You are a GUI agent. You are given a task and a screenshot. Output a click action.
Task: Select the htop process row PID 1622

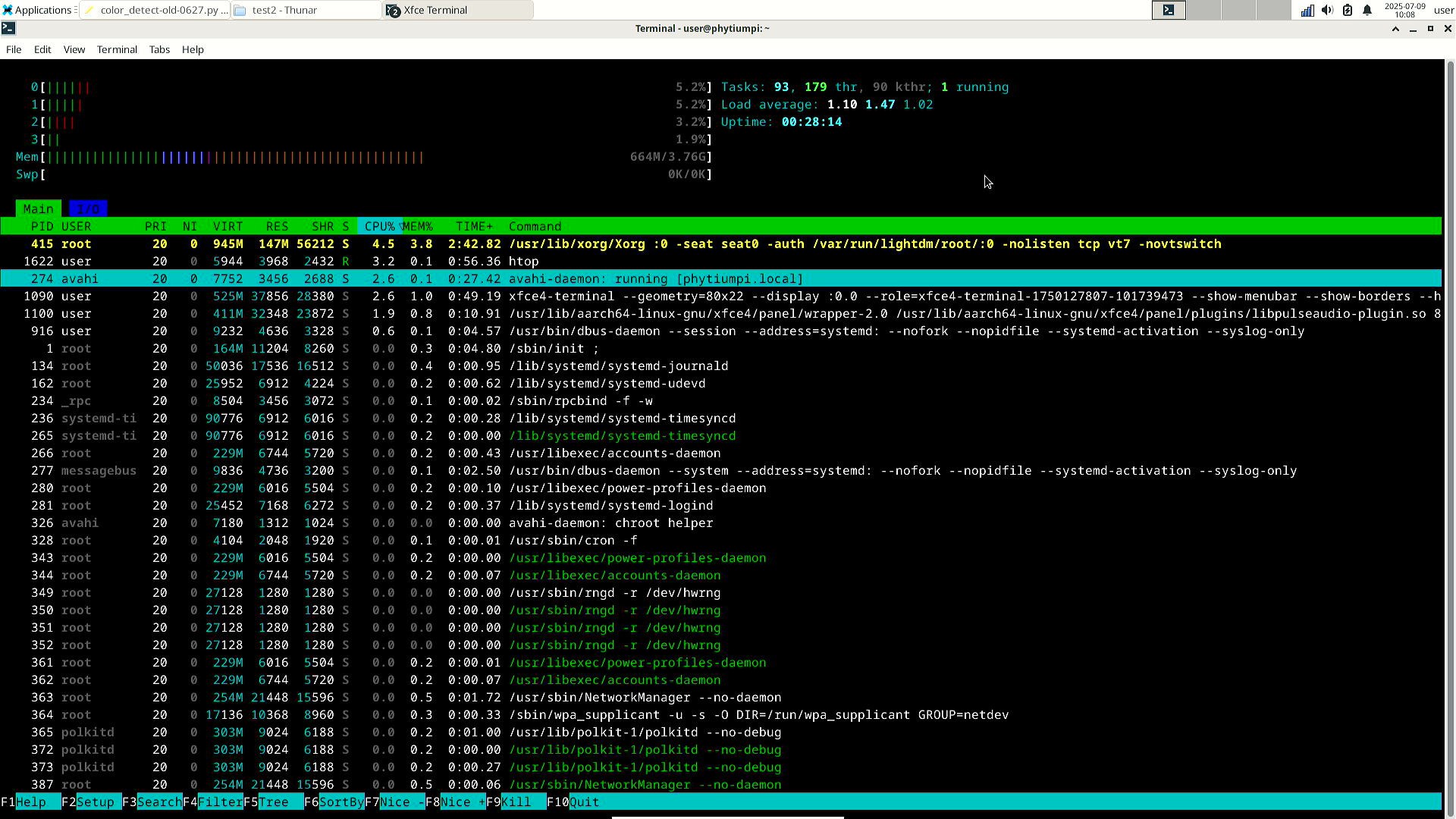click(x=720, y=262)
